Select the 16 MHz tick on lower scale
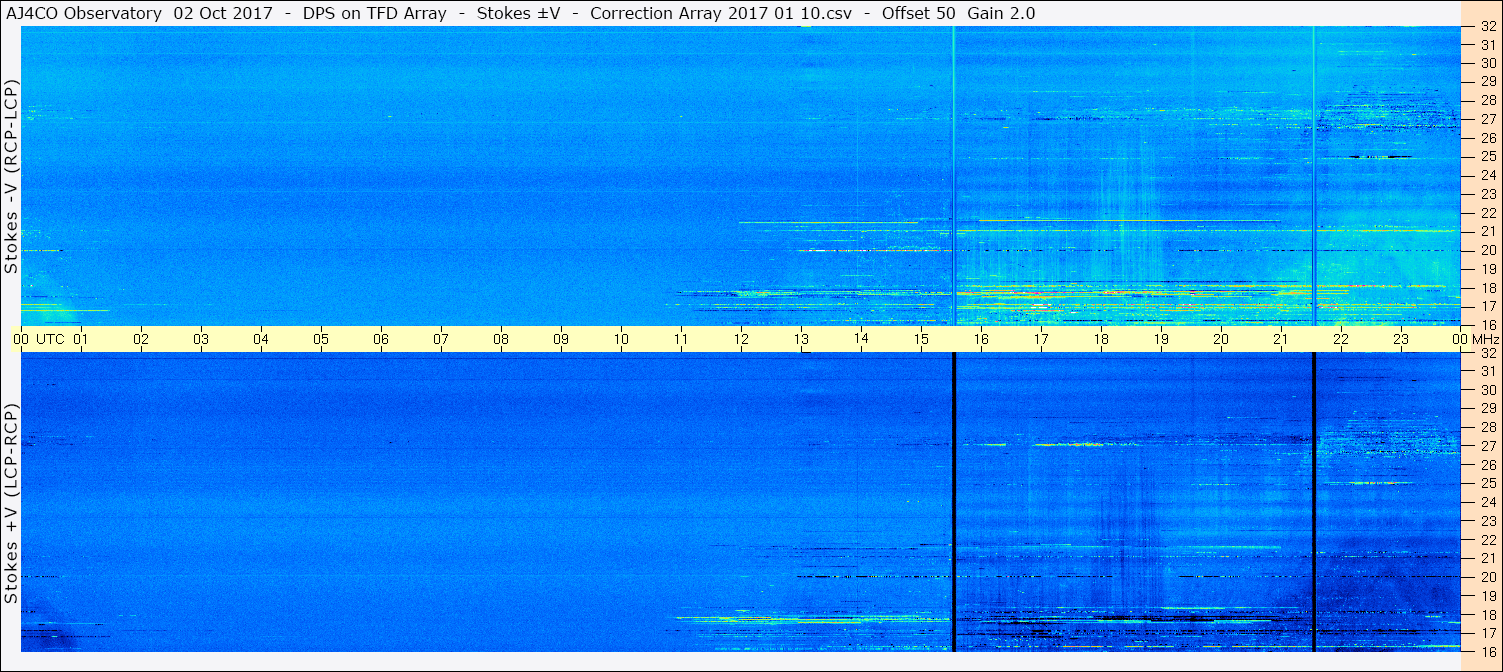Screen dimensions: 1503x672 coord(1487,651)
